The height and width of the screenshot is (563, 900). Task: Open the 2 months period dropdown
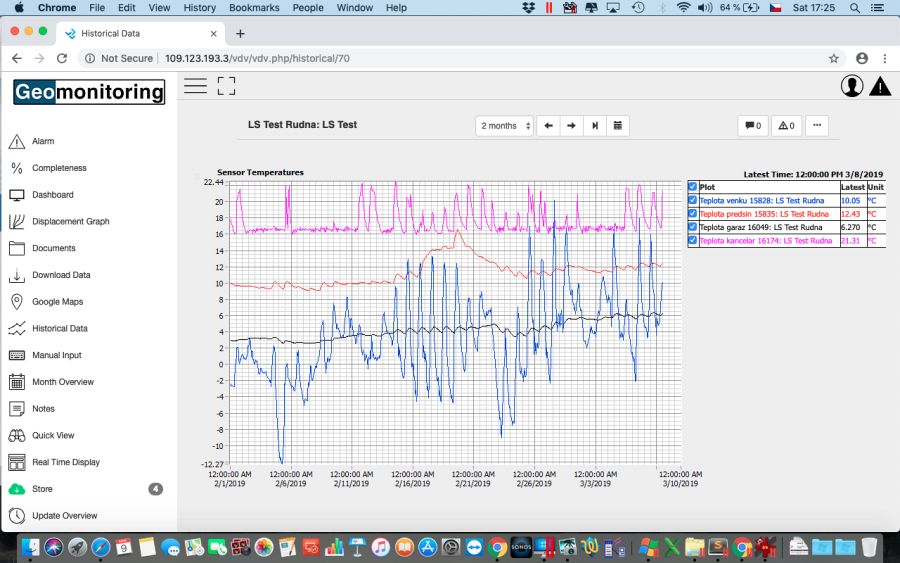coord(505,126)
